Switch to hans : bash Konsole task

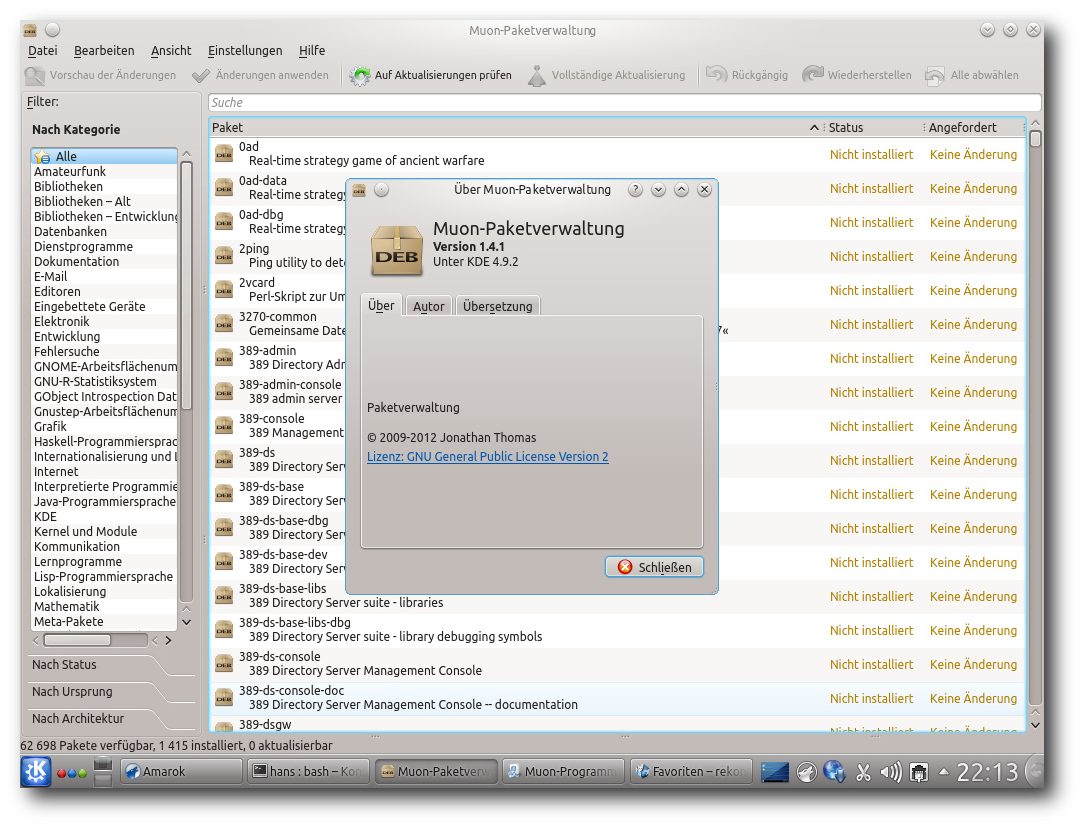308,771
